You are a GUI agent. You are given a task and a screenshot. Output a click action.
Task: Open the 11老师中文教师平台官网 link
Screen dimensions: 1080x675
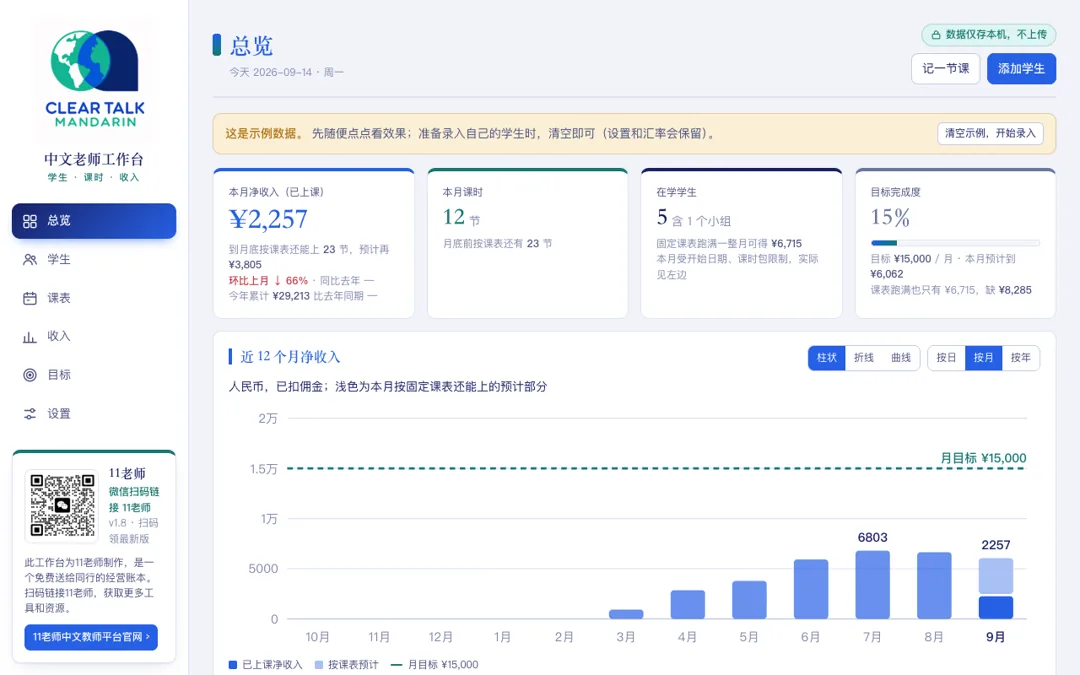coord(91,637)
